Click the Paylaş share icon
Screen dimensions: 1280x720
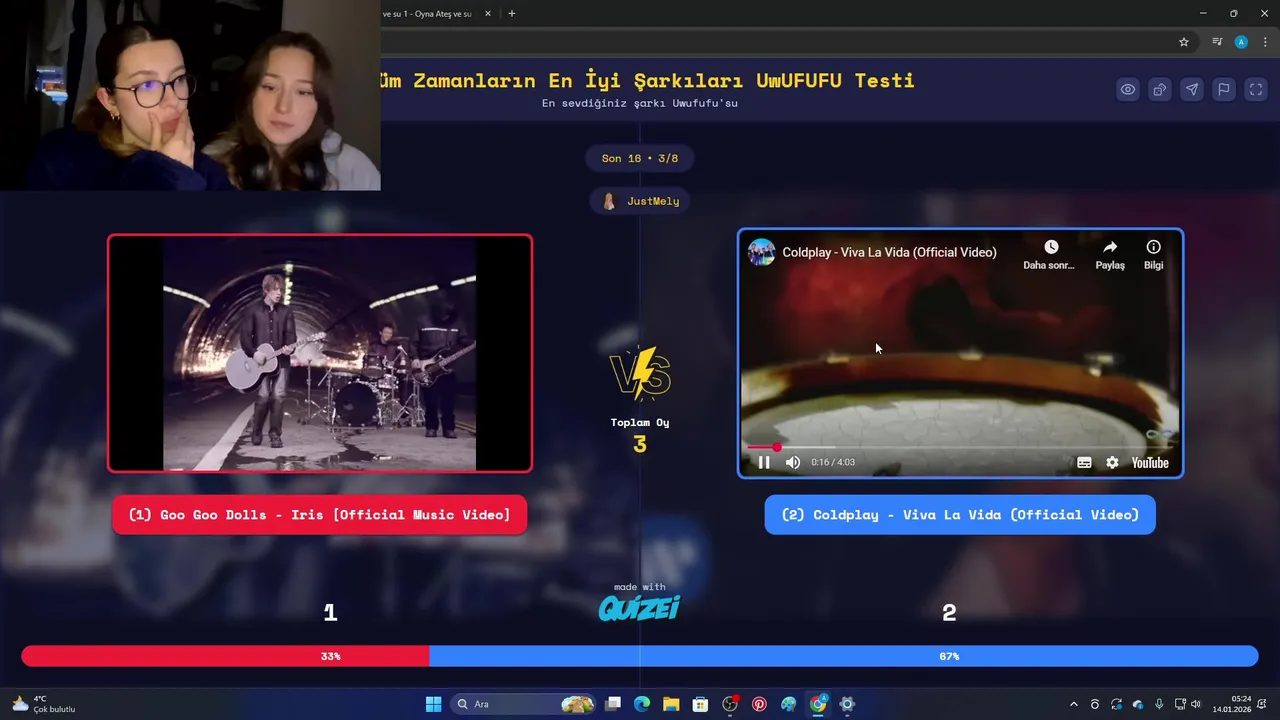[1110, 254]
